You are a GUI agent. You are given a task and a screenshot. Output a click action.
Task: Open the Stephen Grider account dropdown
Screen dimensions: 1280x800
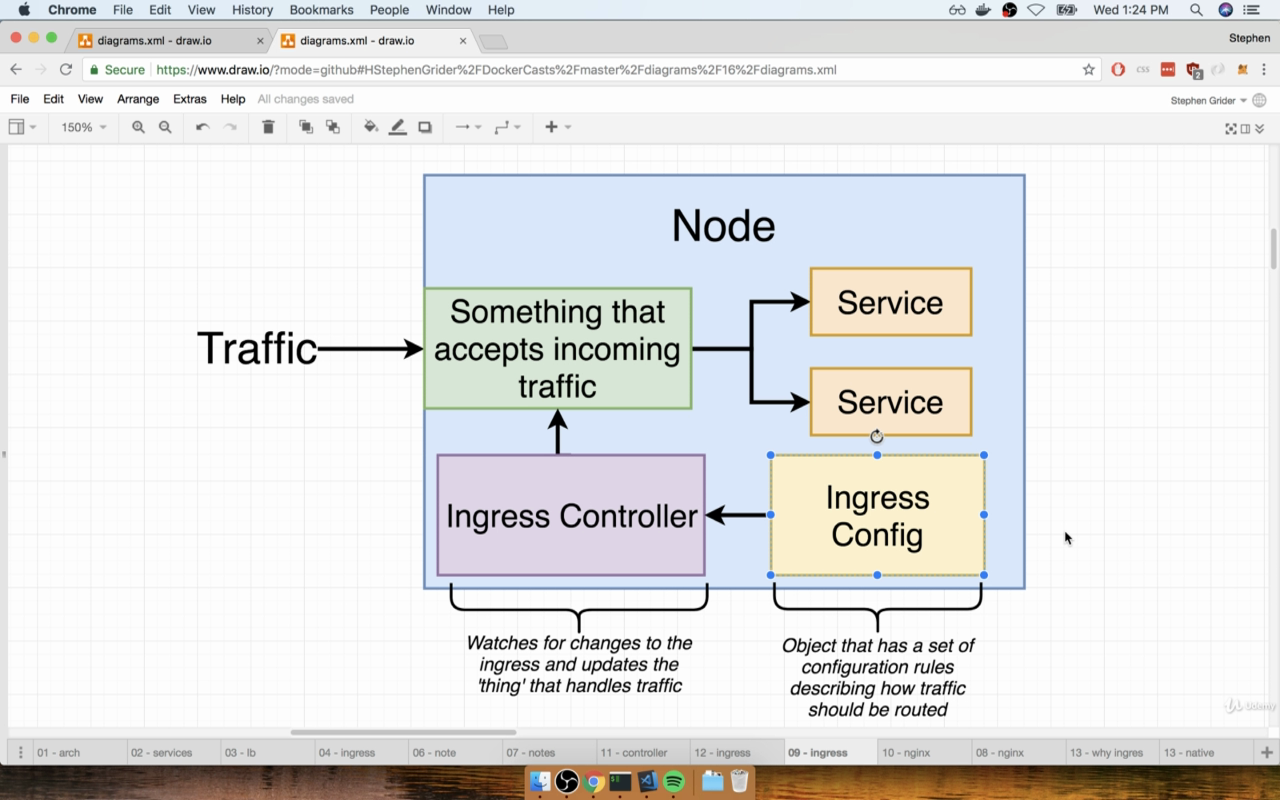1209,100
